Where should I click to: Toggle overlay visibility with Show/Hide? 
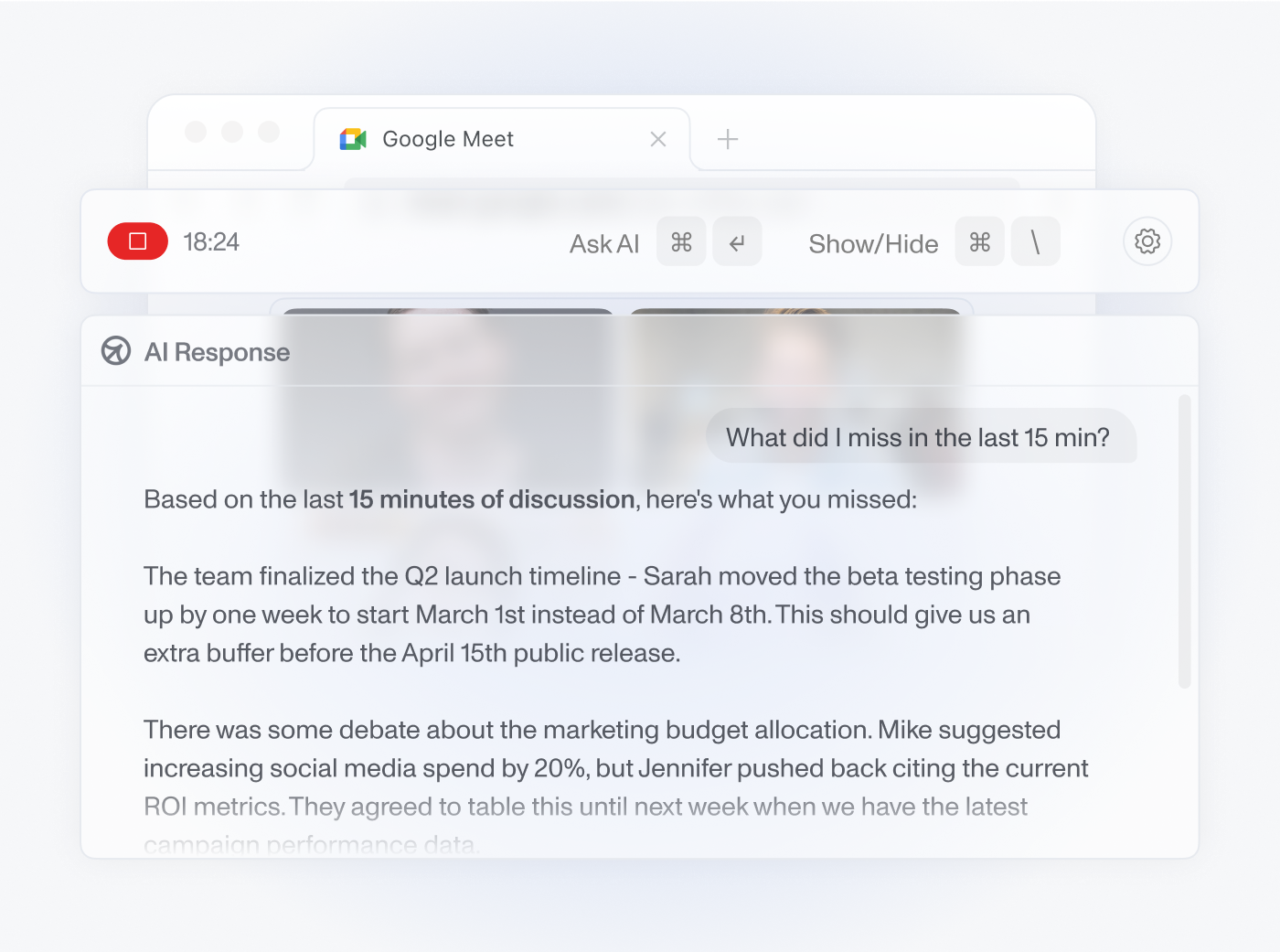coord(872,243)
